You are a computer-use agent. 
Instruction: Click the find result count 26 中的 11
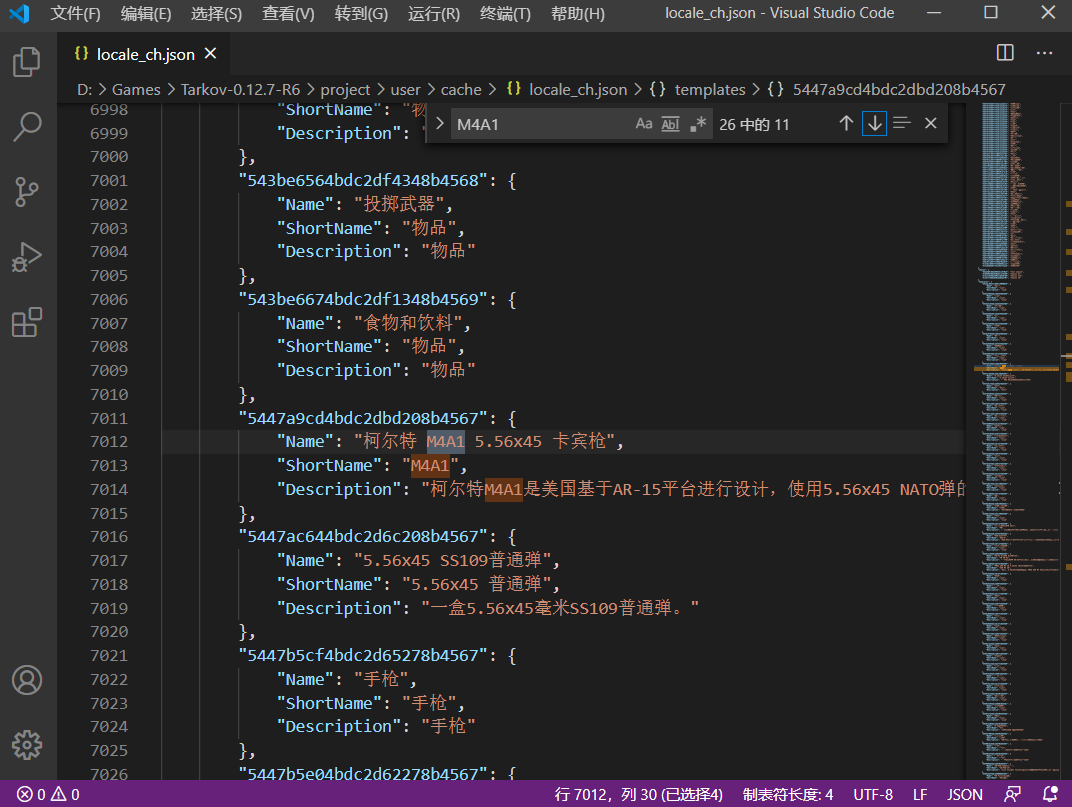[754, 124]
